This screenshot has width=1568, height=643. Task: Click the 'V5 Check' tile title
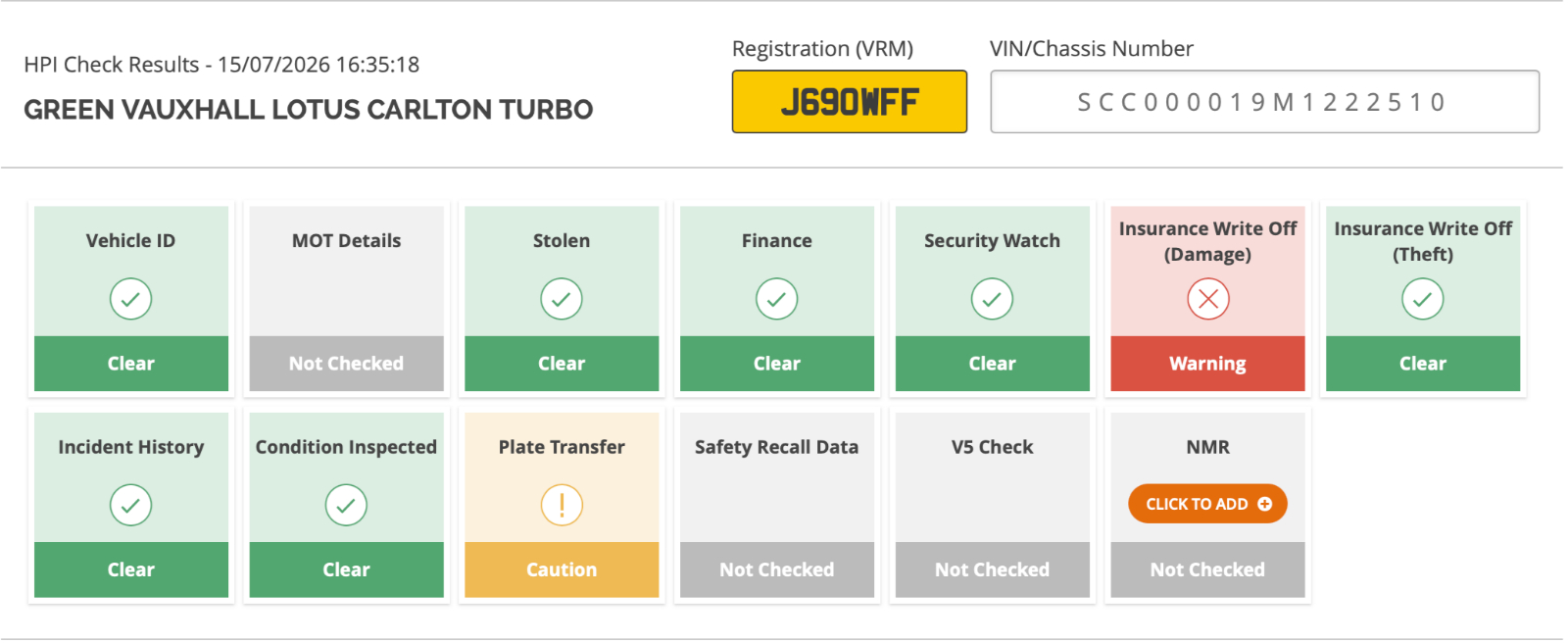click(992, 447)
